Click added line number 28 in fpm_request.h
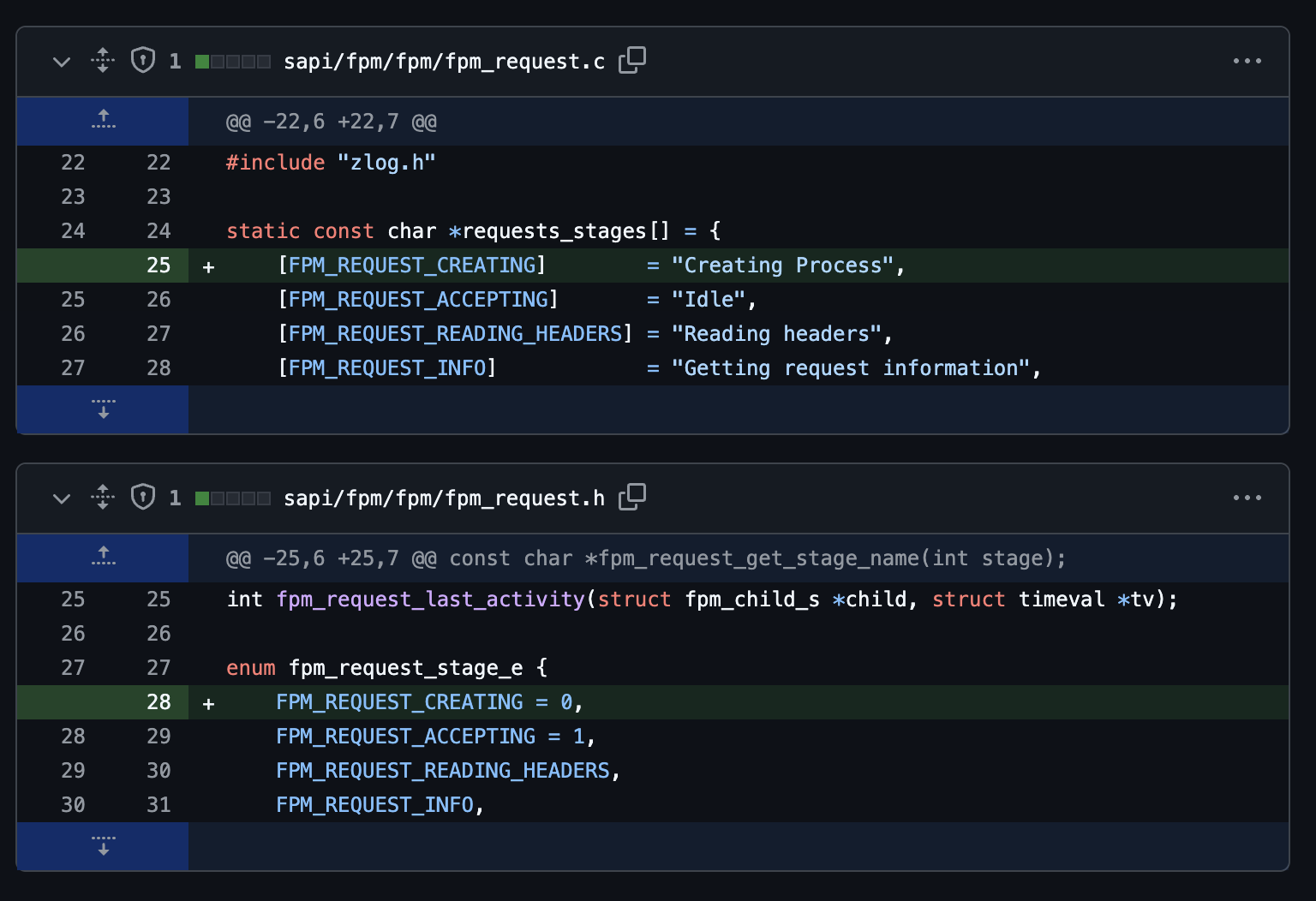Viewport: 1316px width, 901px height. pos(159,702)
